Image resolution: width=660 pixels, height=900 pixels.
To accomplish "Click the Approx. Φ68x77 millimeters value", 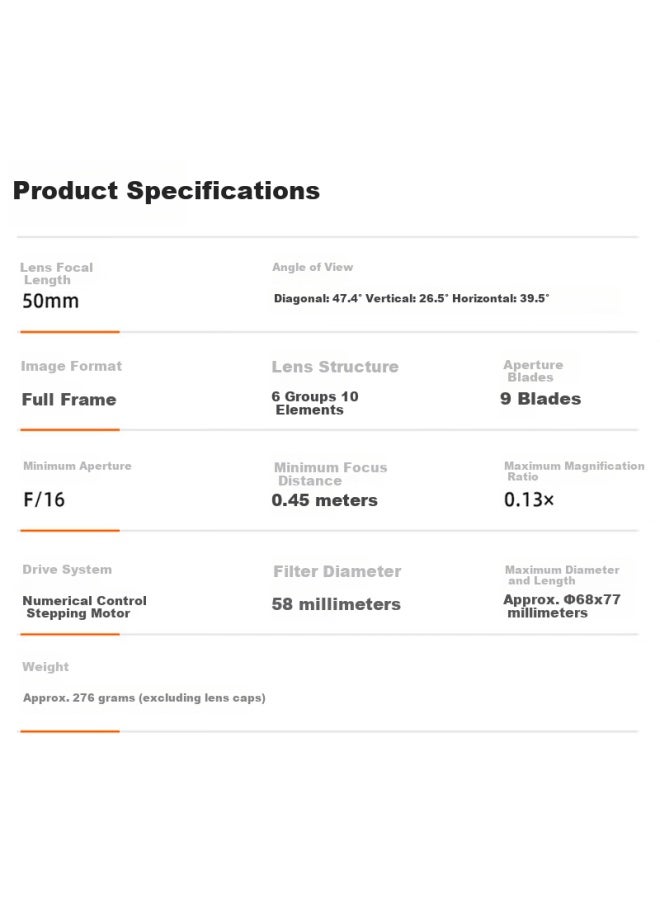I will pos(562,606).
